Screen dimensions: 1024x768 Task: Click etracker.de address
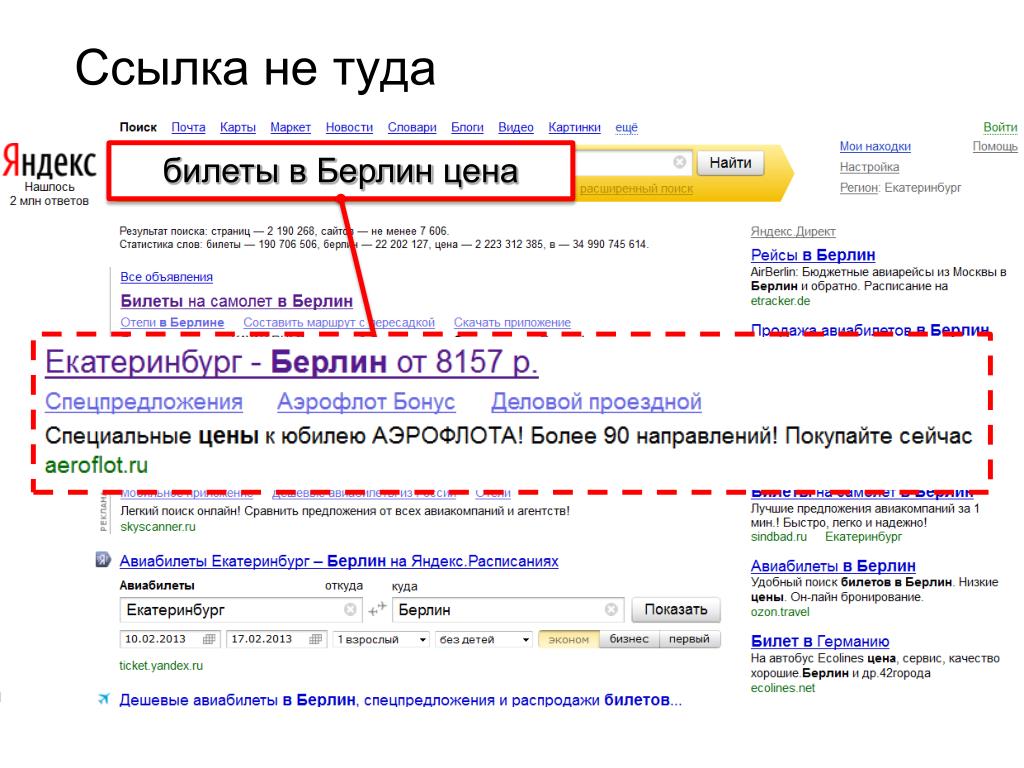pyautogui.click(x=780, y=301)
